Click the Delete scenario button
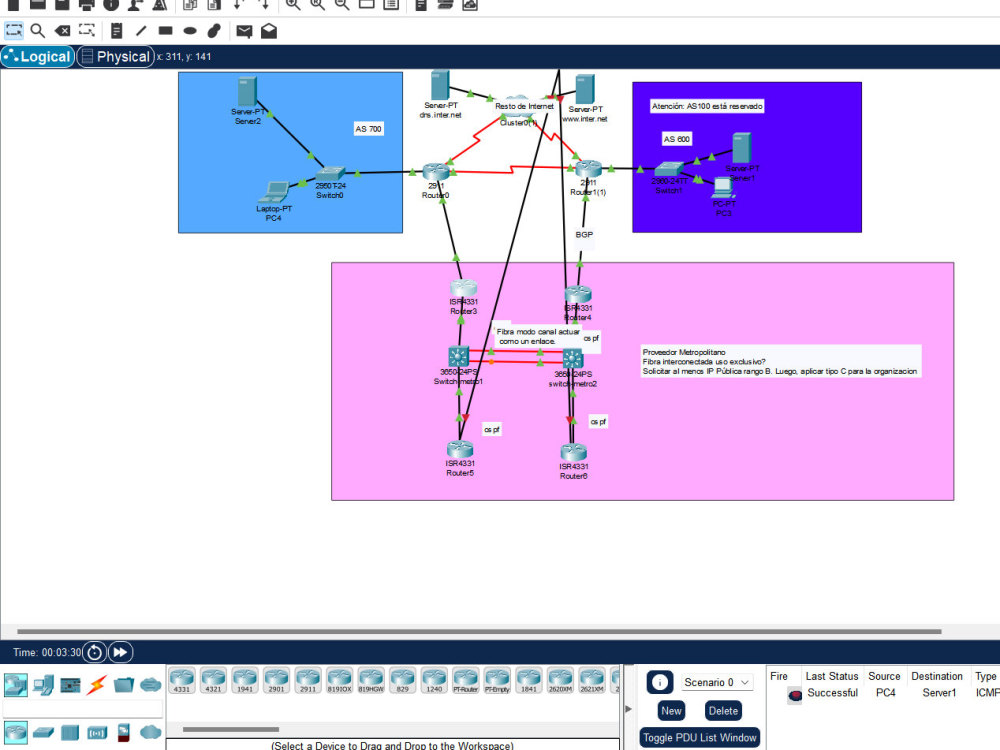The height and width of the screenshot is (750, 1000). (723, 710)
